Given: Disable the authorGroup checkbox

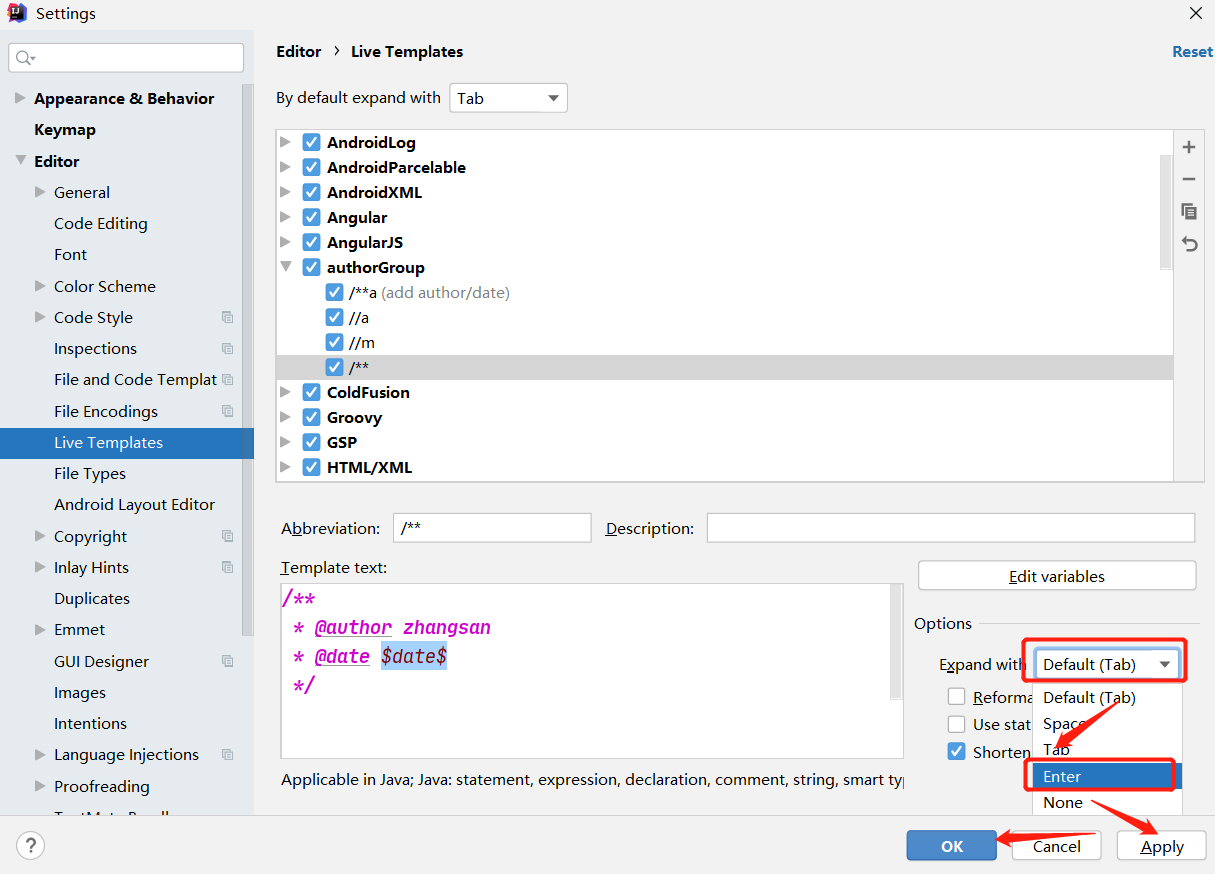Looking at the screenshot, I should pos(311,267).
